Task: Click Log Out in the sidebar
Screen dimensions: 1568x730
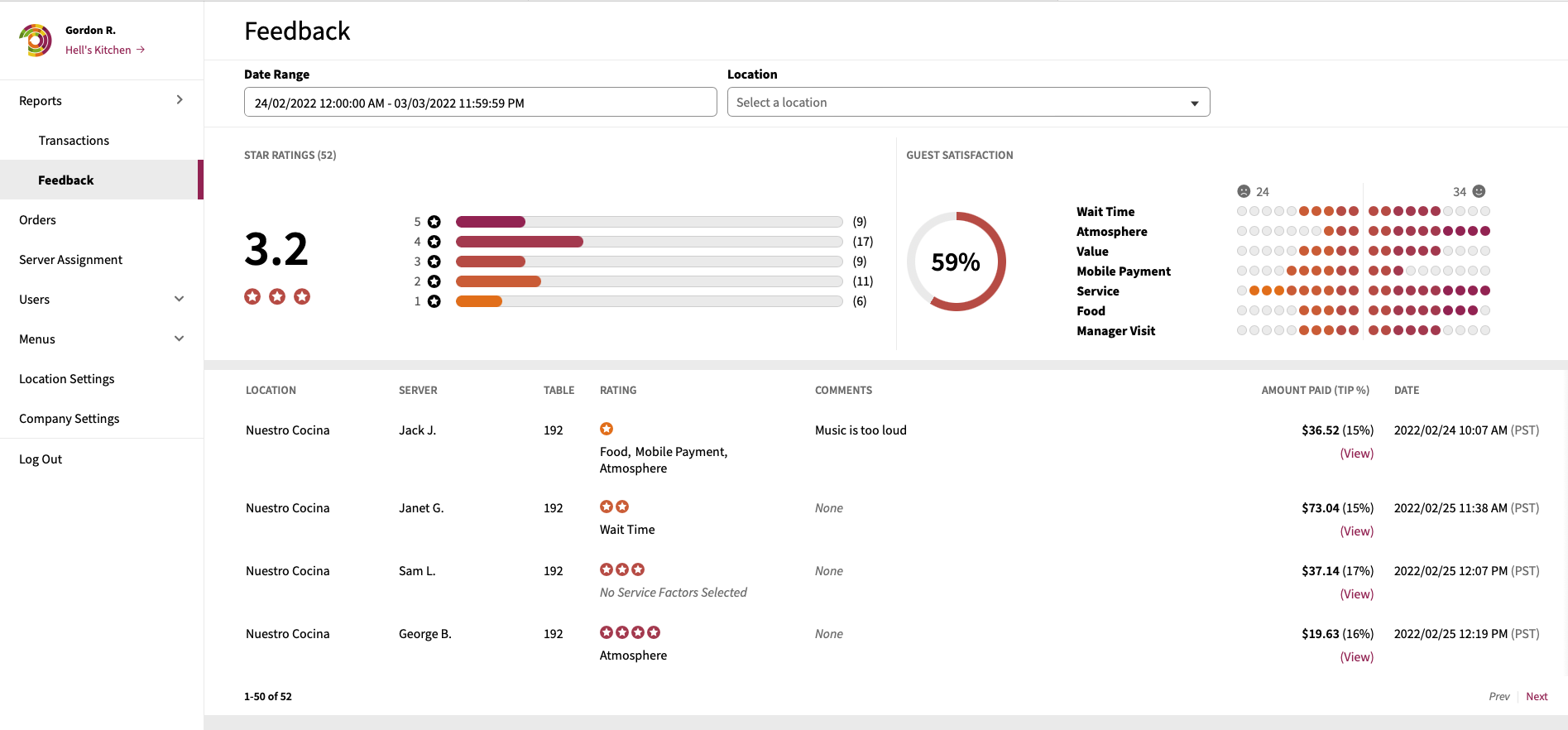Action: [x=41, y=459]
